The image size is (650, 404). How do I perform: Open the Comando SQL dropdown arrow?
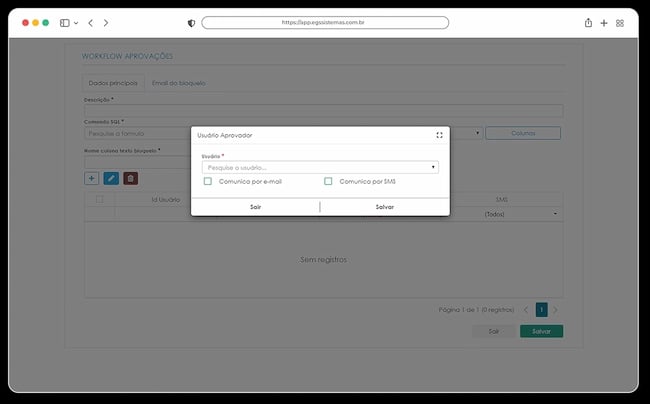[x=477, y=133]
